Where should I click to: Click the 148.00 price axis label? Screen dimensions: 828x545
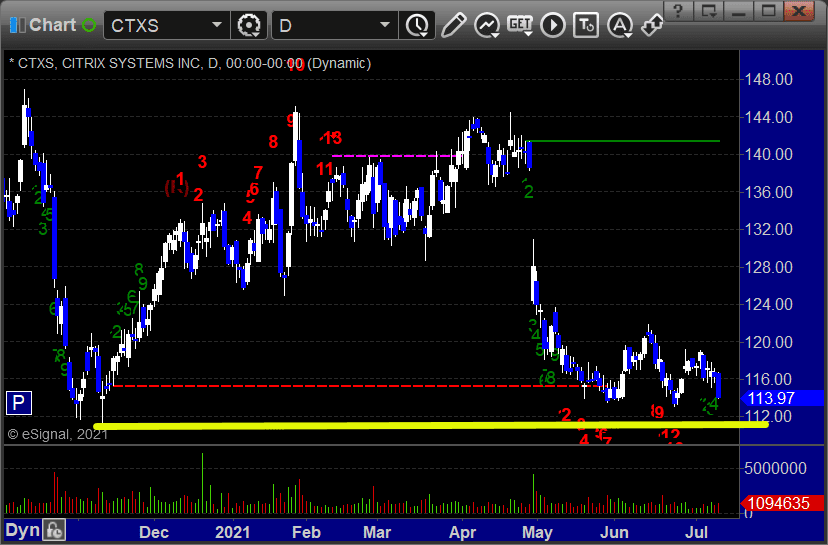click(768, 80)
